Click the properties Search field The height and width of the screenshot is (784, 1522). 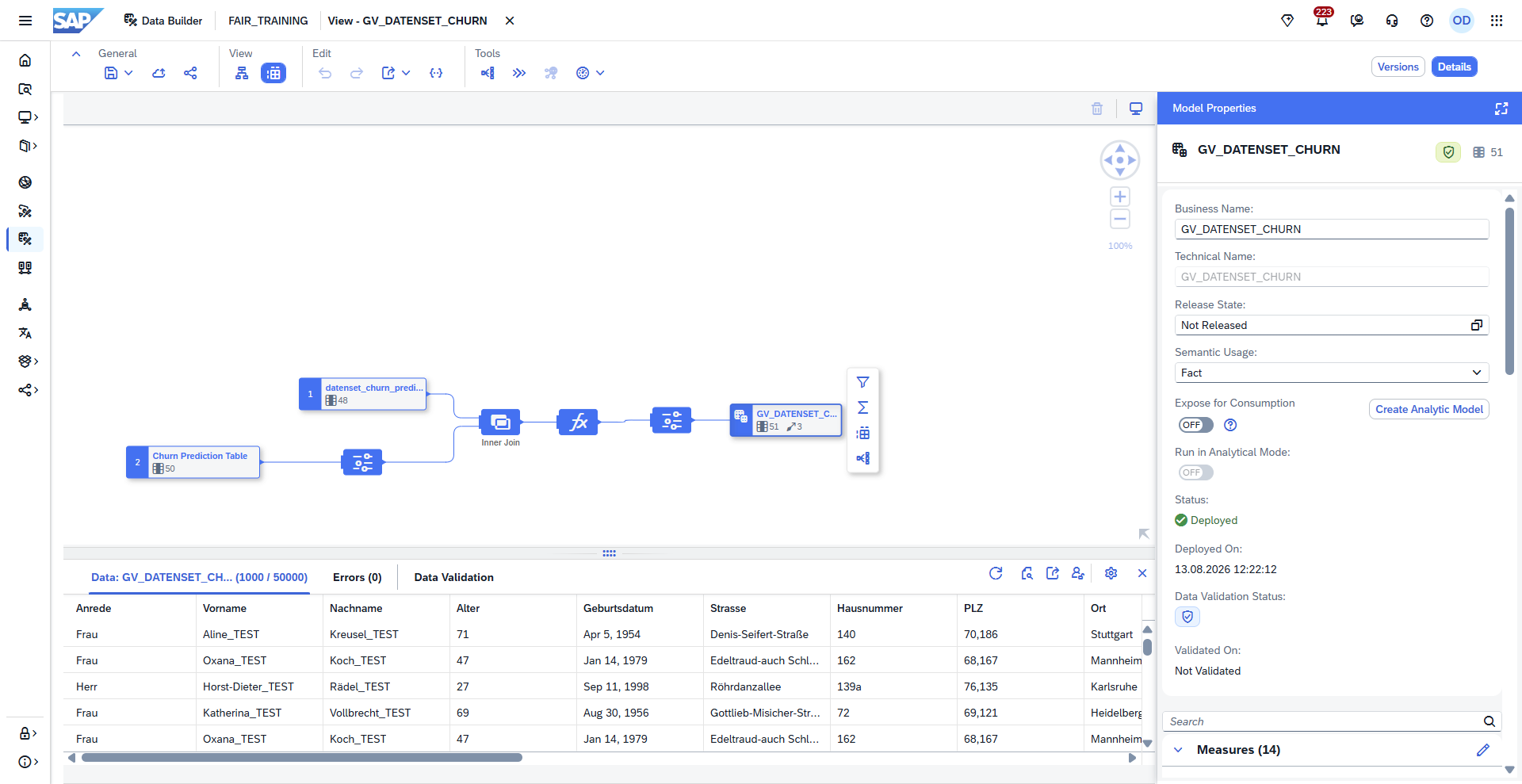1332,721
